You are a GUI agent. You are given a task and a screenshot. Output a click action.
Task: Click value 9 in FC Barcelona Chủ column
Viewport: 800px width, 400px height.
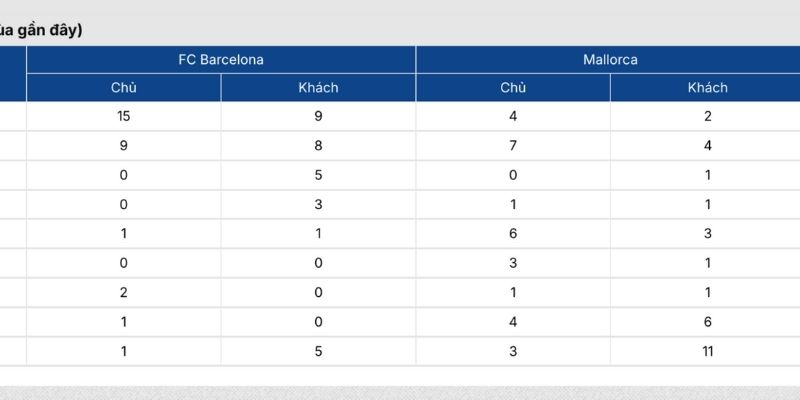[x=124, y=145]
